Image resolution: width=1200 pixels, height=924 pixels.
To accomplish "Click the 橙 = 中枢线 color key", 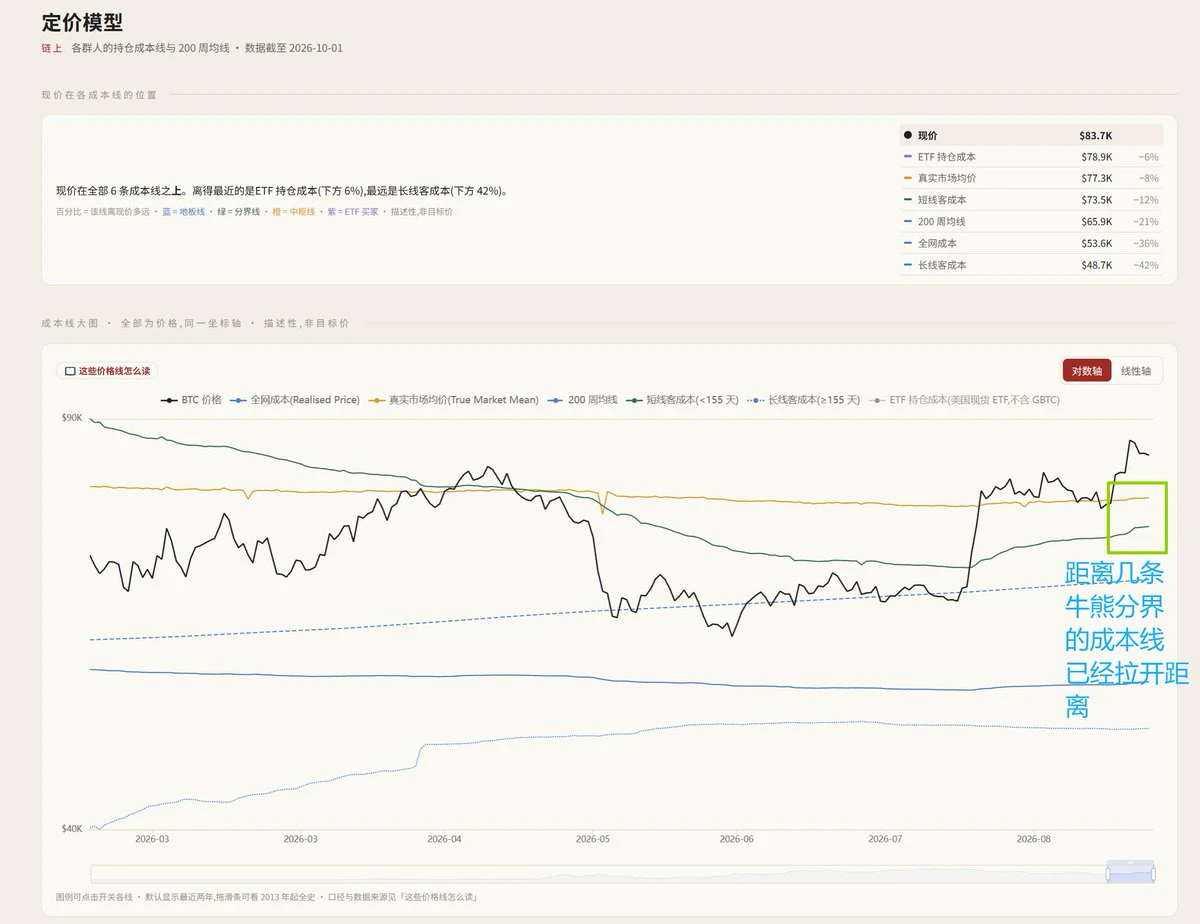I will tap(294, 212).
